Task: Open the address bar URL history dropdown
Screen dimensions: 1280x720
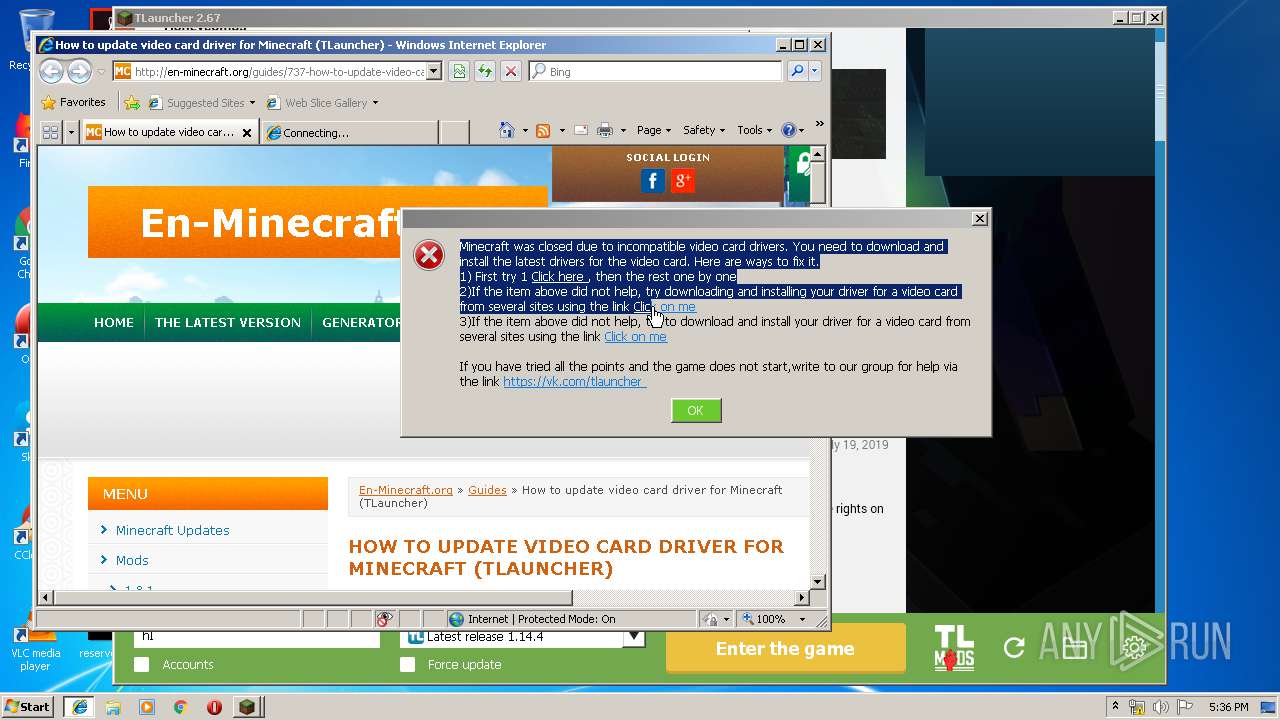Action: coord(433,71)
